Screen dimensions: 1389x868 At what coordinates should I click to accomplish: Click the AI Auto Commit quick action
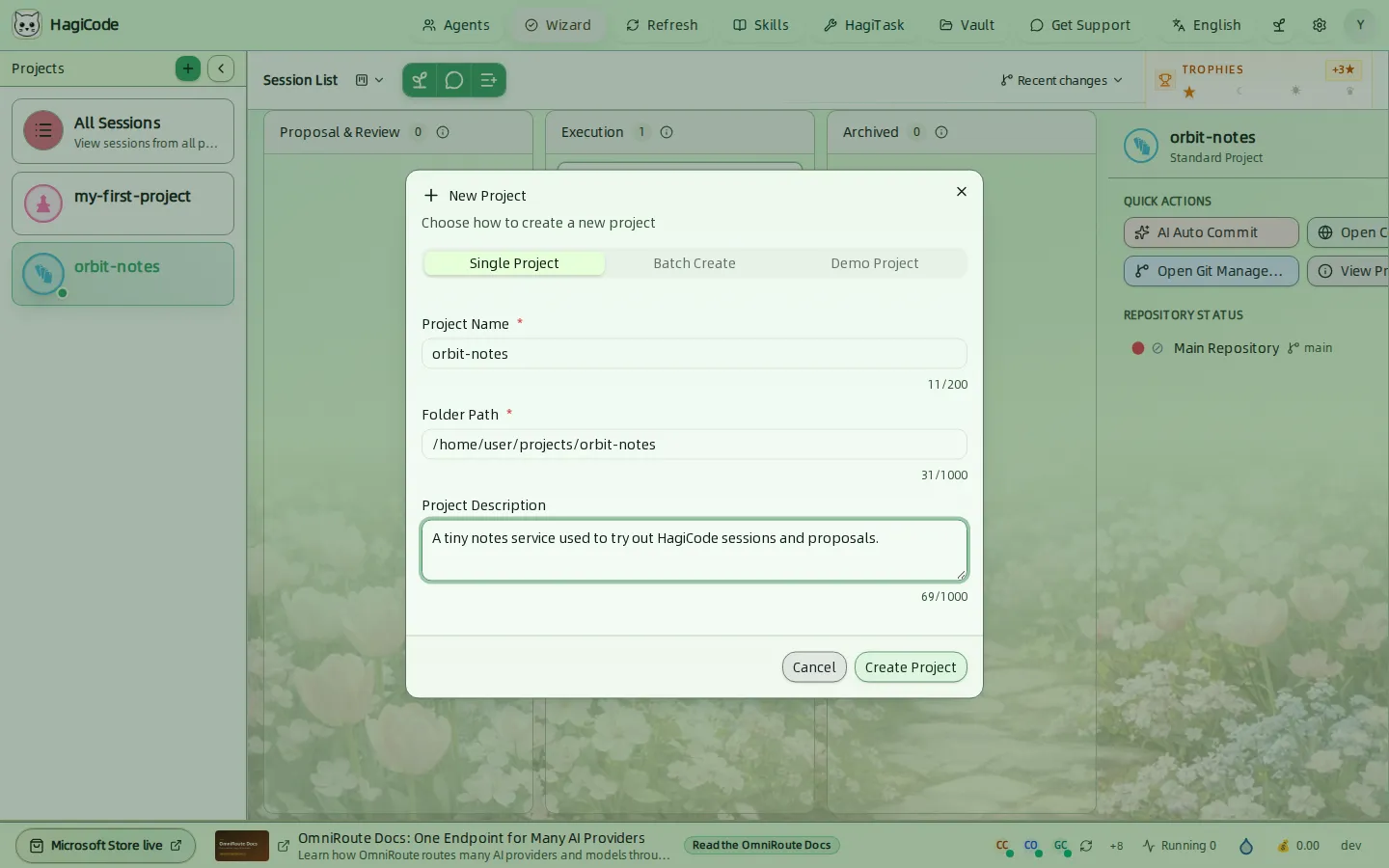pyautogui.click(x=1212, y=232)
